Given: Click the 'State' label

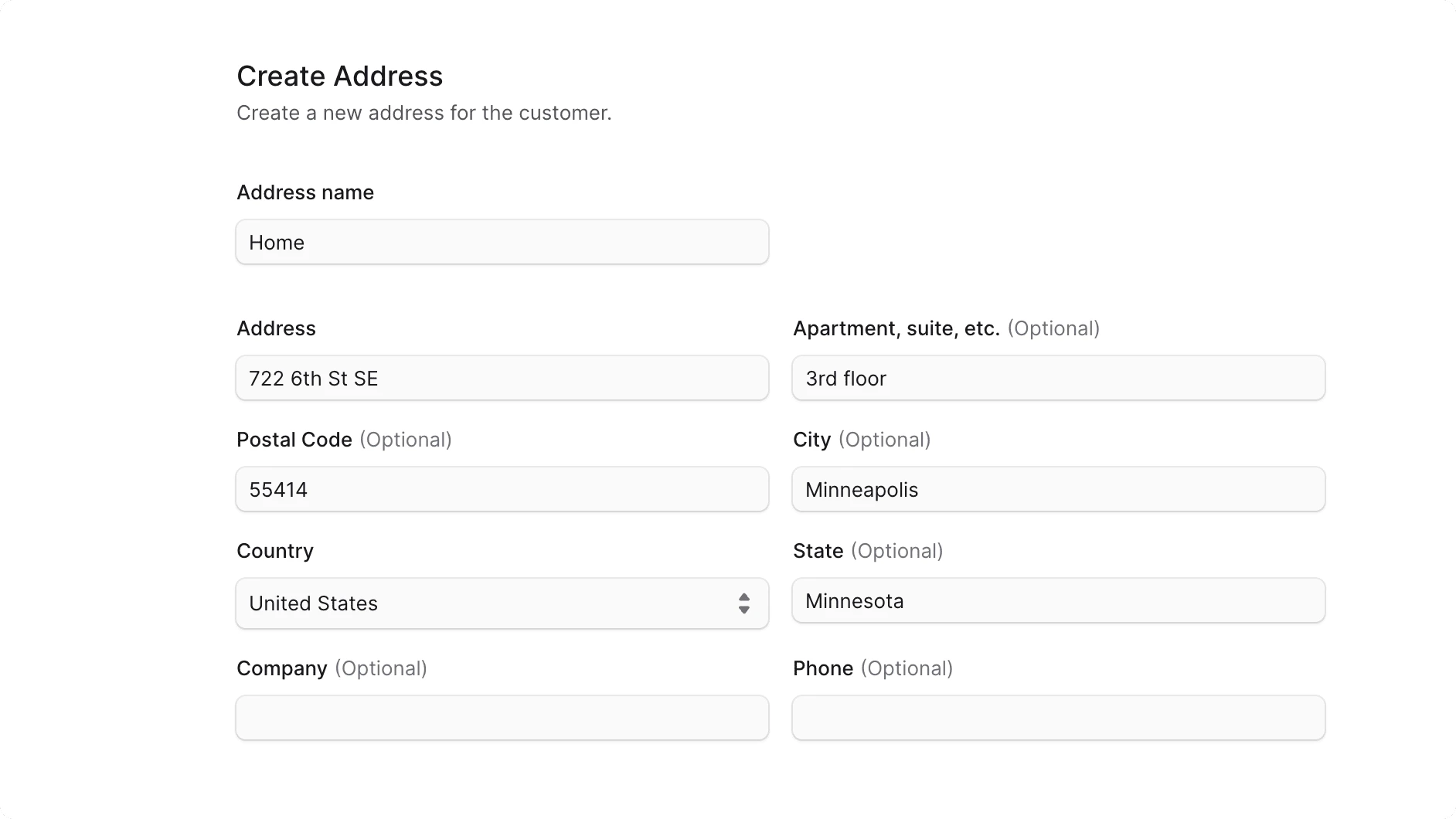Looking at the screenshot, I should click(x=818, y=551).
